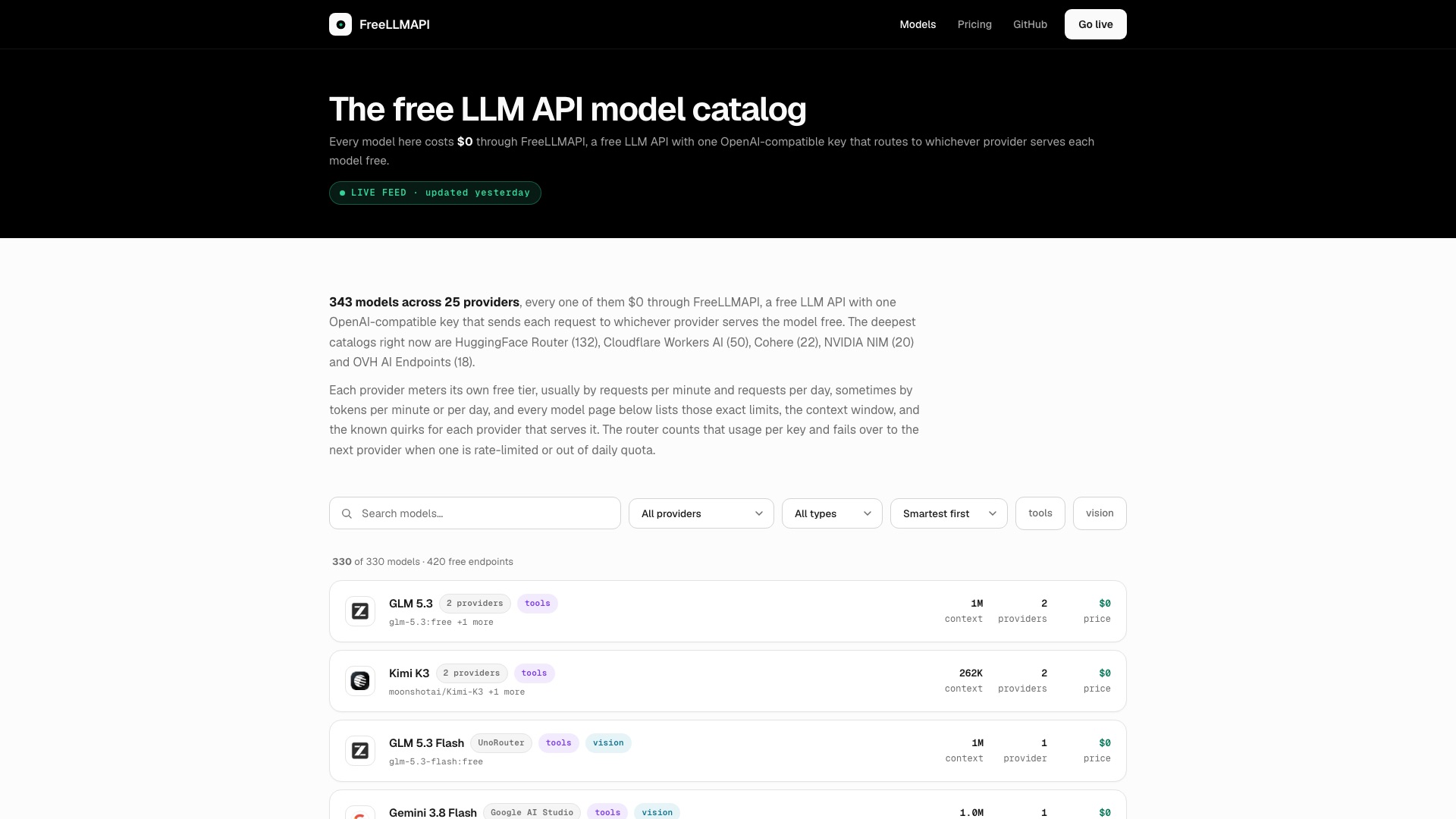The image size is (1456, 819).
Task: Expand the All types dropdown
Action: (832, 513)
